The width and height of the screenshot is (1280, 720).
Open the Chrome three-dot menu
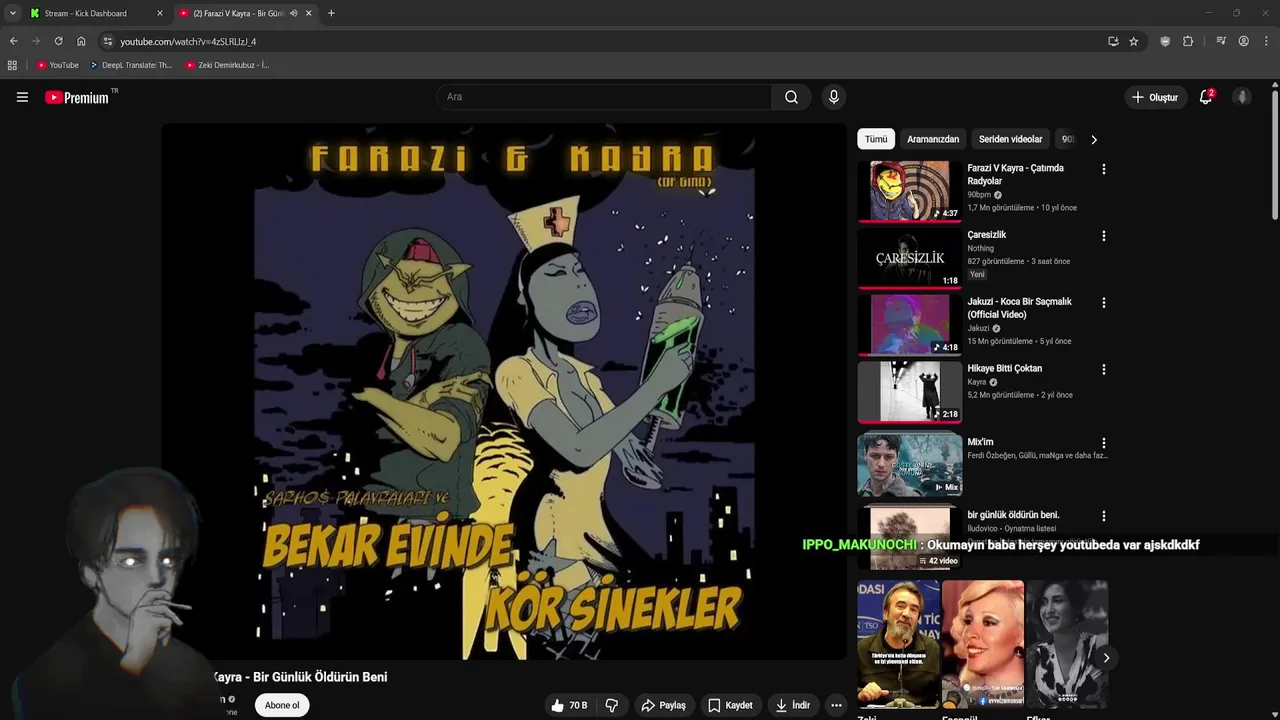click(1267, 41)
